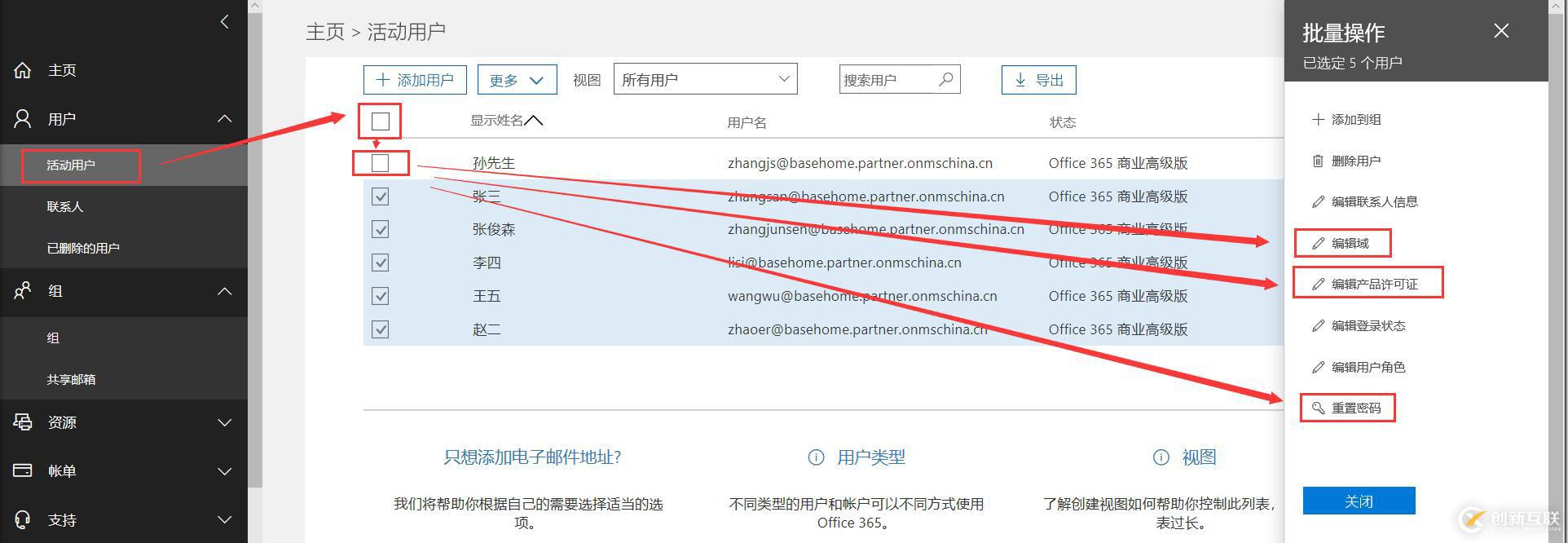1568x543 pixels.
Task: Click the pencil icon beside 编辑联系人信息
Action: click(1318, 201)
